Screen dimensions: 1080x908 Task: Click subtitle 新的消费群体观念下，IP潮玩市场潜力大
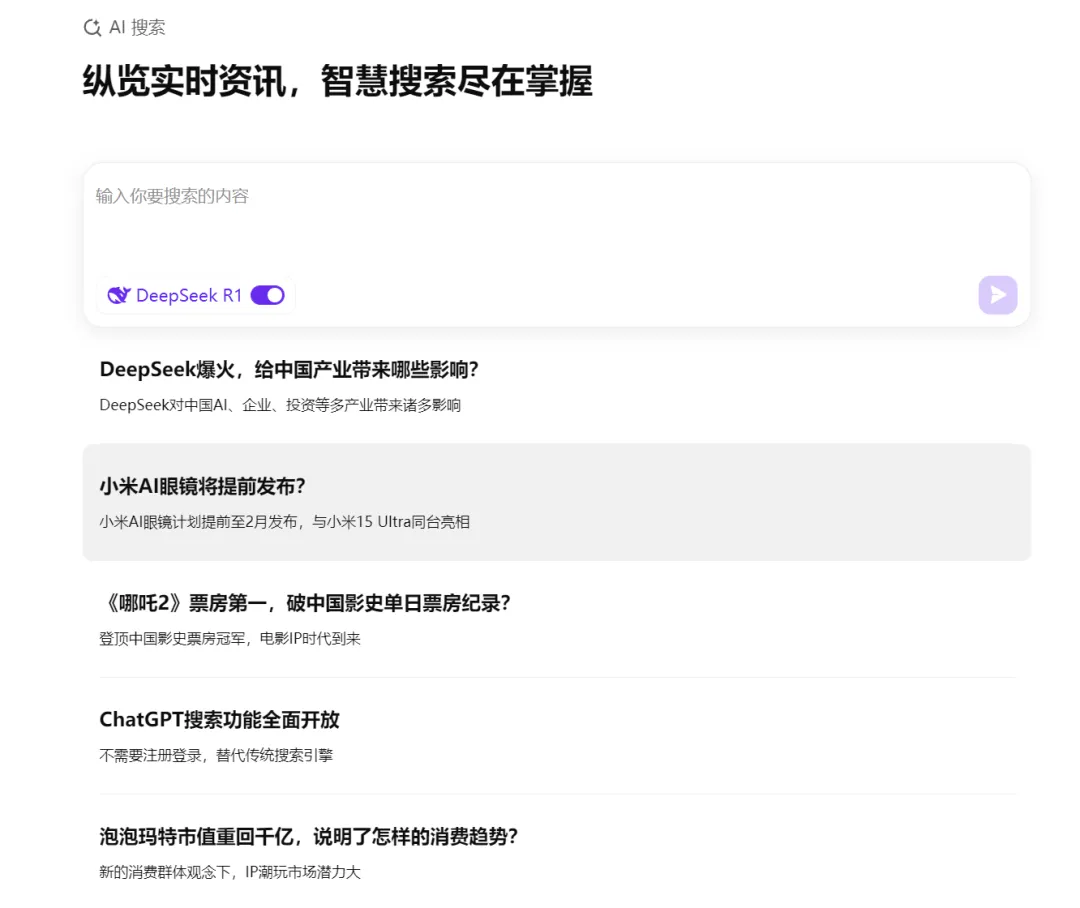(x=230, y=872)
